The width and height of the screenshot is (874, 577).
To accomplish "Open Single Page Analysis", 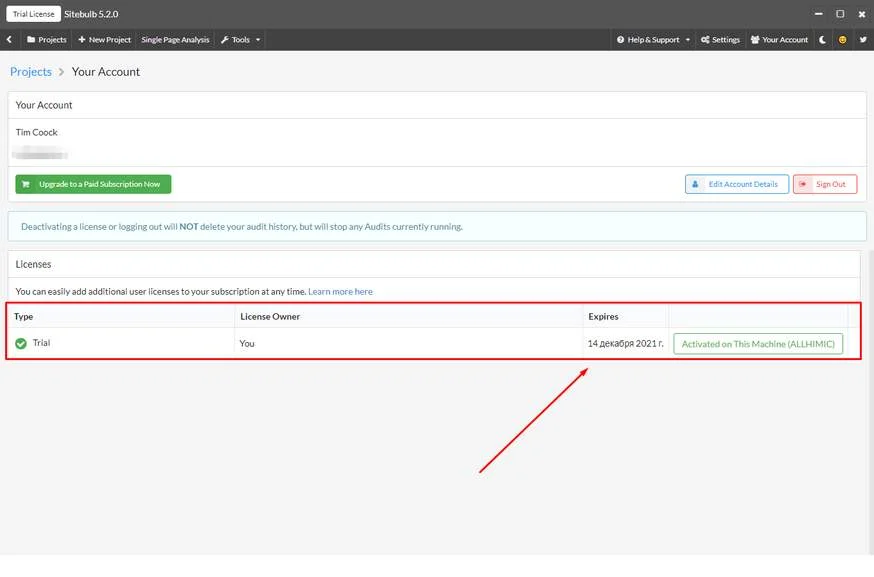I will pos(175,40).
